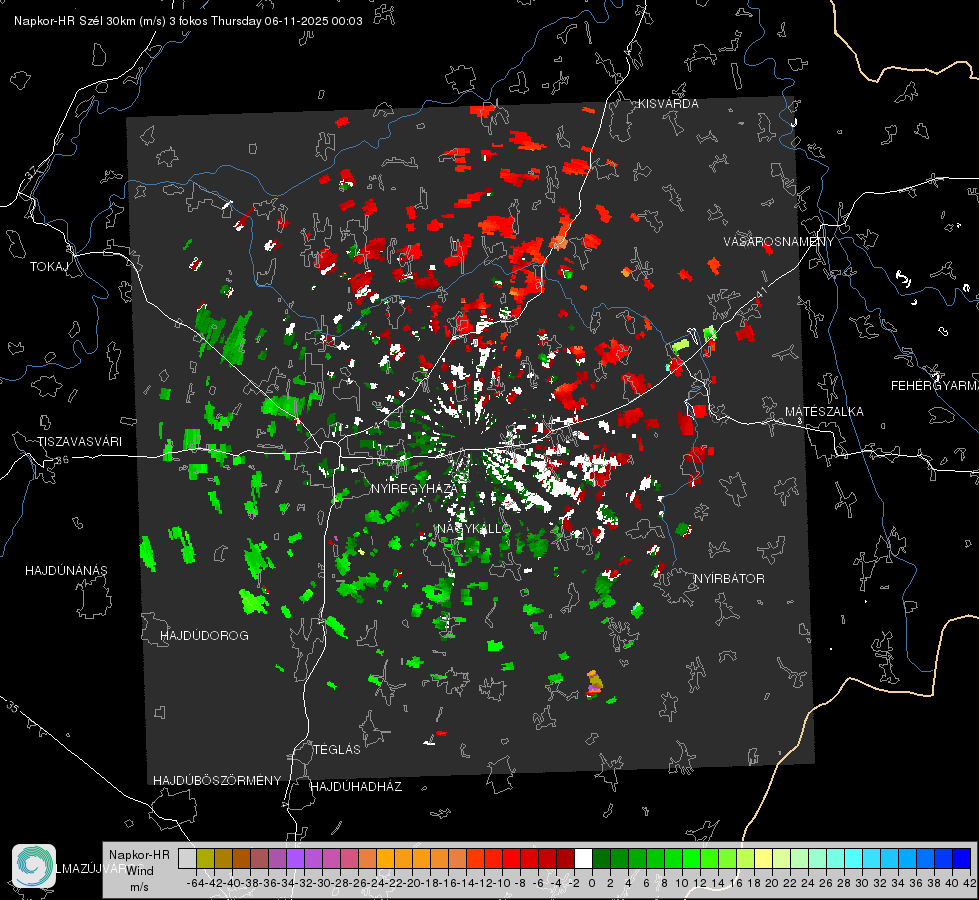This screenshot has height=900, width=979.
Task: Click the '42' value on the legend scale
Action: coord(970,883)
